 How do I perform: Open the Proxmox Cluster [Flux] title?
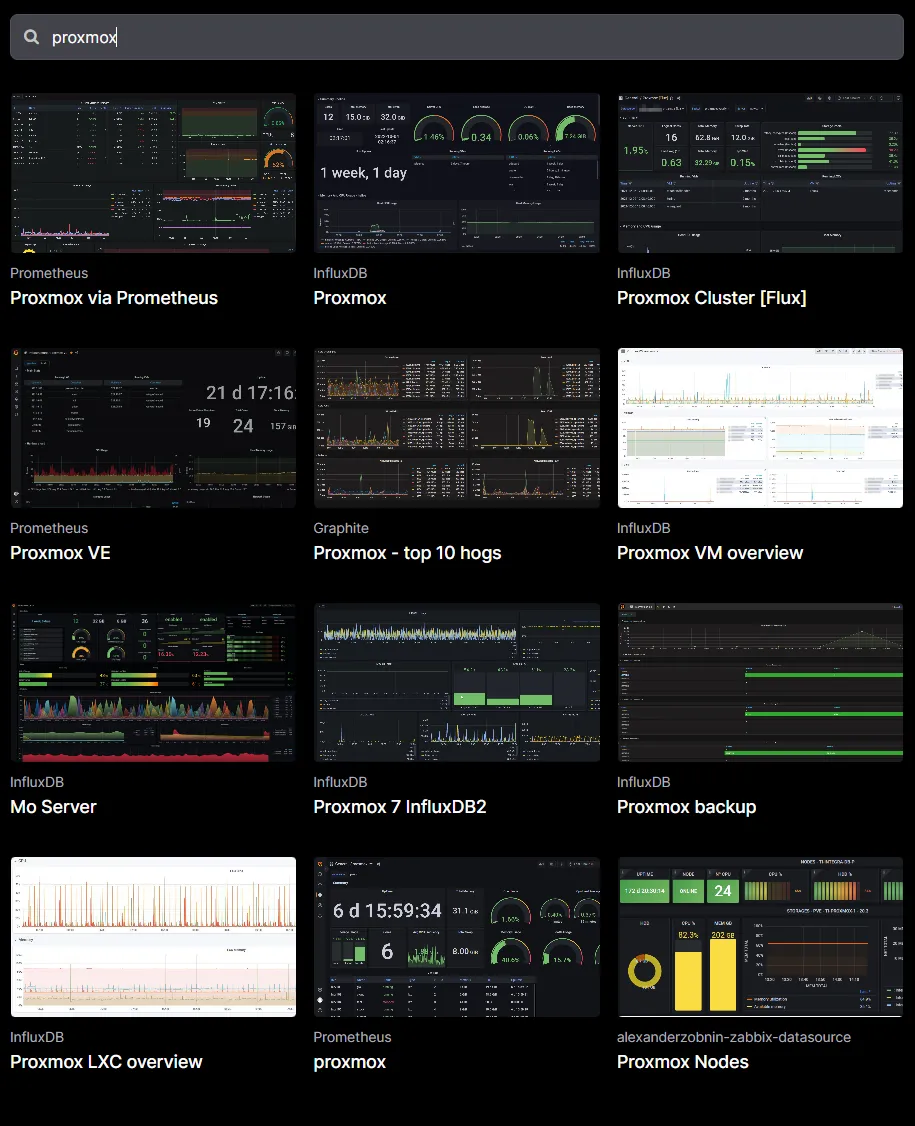pyautogui.click(x=712, y=298)
